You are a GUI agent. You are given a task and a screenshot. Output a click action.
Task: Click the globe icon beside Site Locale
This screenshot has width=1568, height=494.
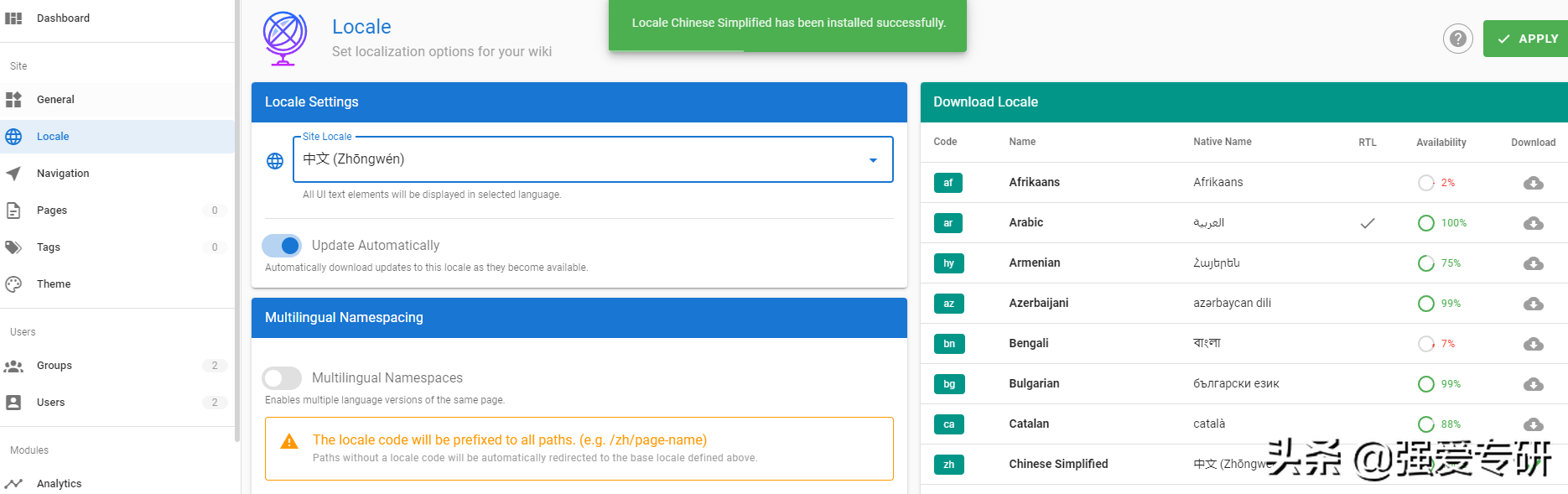click(x=275, y=161)
